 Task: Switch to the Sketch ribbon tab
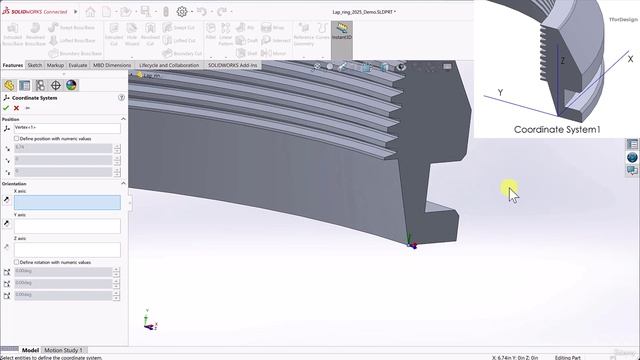click(x=35, y=65)
